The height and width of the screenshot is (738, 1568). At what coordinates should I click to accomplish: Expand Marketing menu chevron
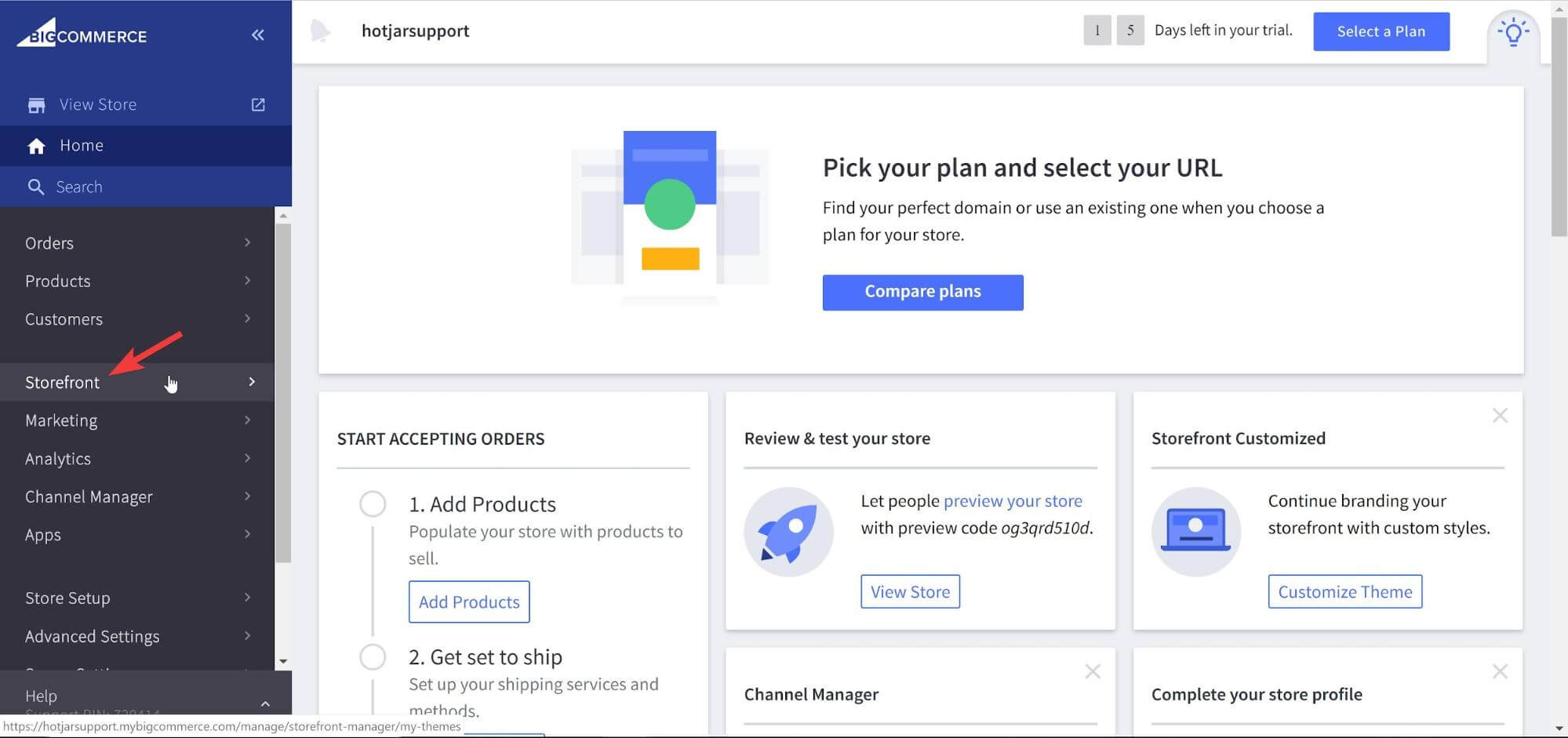tap(247, 420)
